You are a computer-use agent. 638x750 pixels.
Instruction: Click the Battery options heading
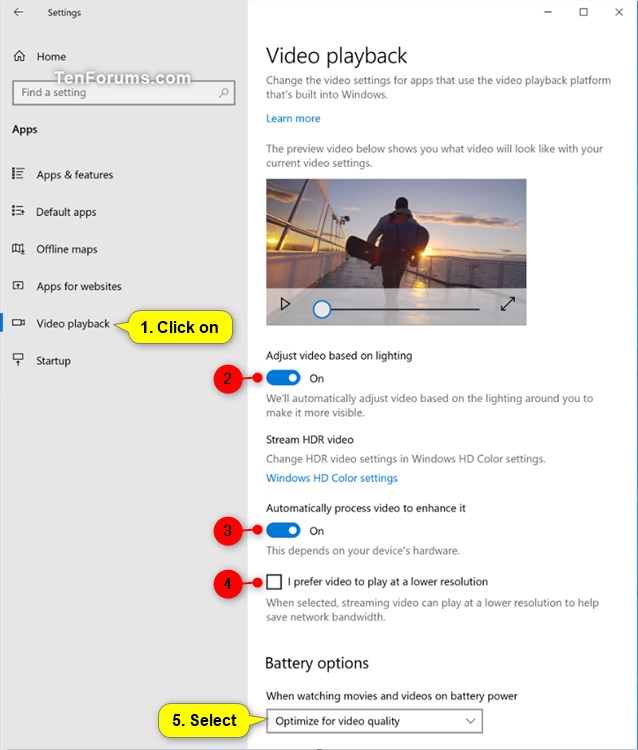(317, 663)
